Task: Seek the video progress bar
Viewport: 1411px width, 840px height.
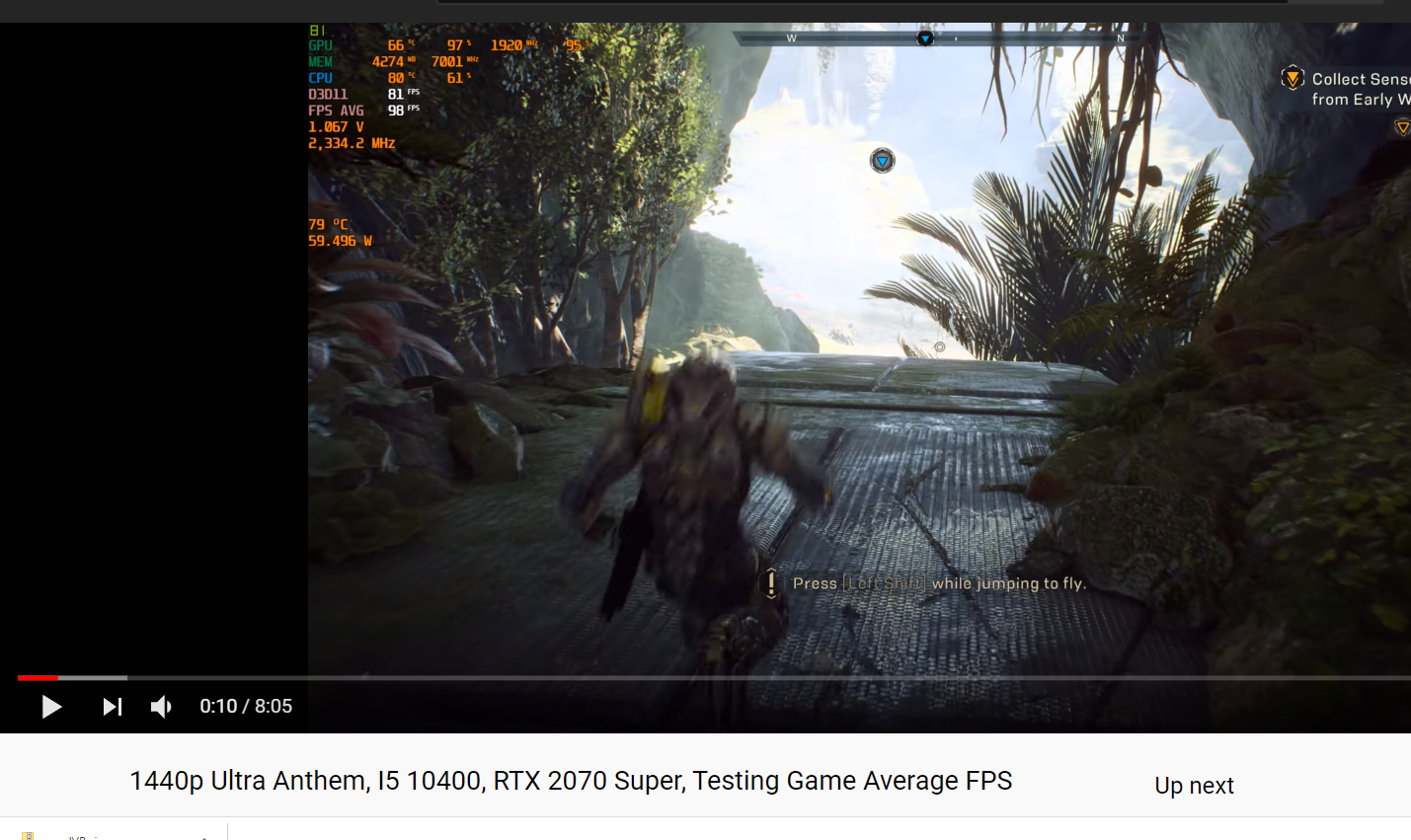Action: (714, 678)
